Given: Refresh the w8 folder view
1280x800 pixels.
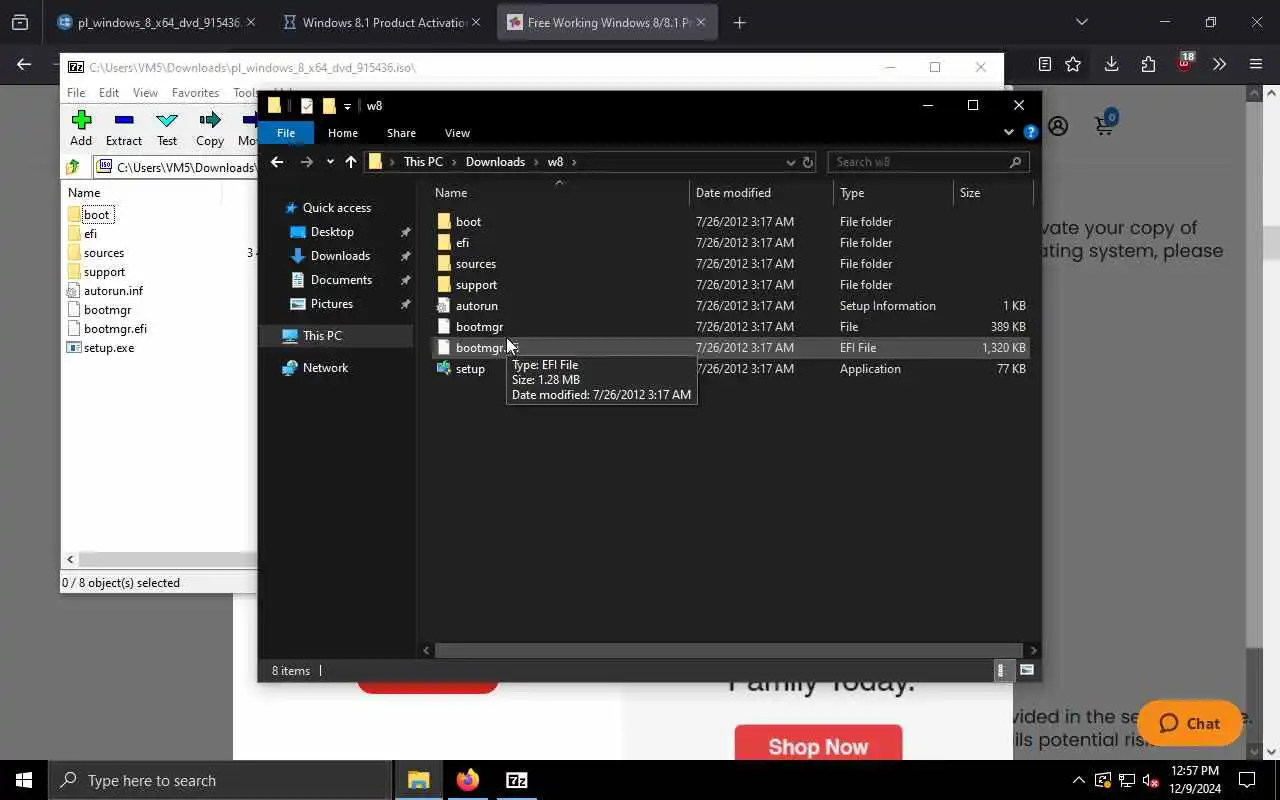Looking at the screenshot, I should [x=808, y=162].
